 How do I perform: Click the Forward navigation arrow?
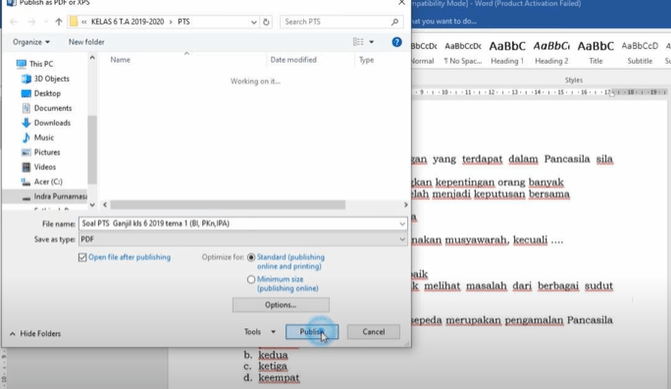click(x=32, y=22)
